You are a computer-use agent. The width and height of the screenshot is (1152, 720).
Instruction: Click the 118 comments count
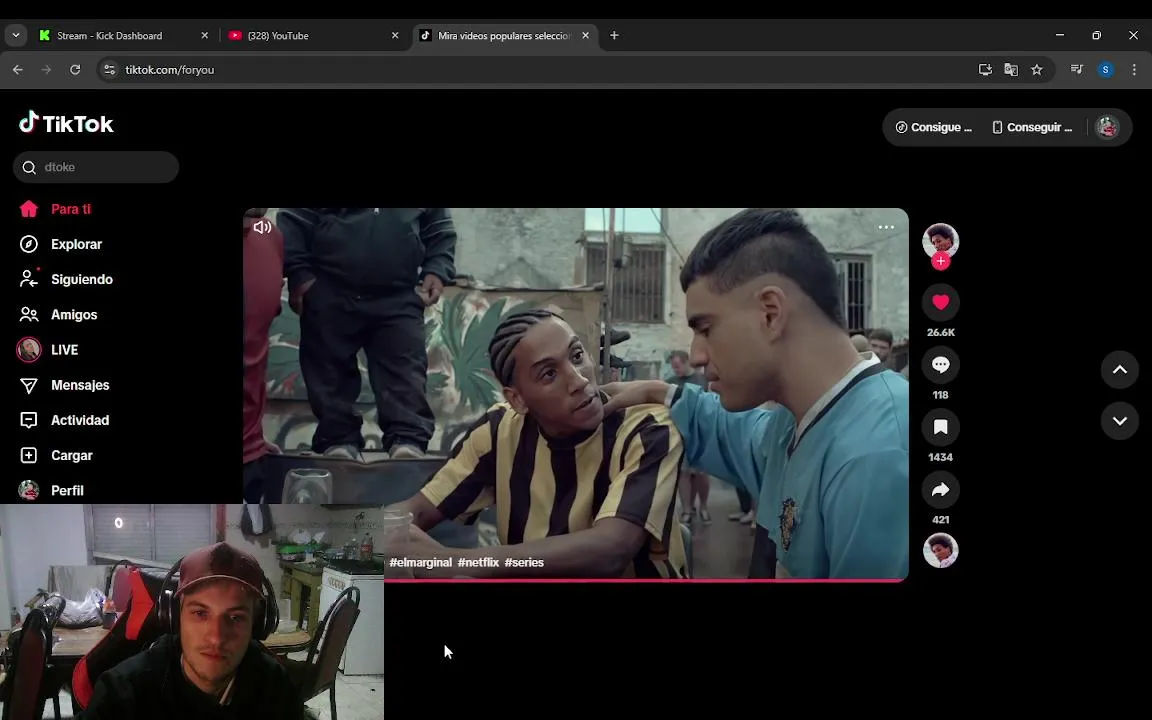[940, 395]
